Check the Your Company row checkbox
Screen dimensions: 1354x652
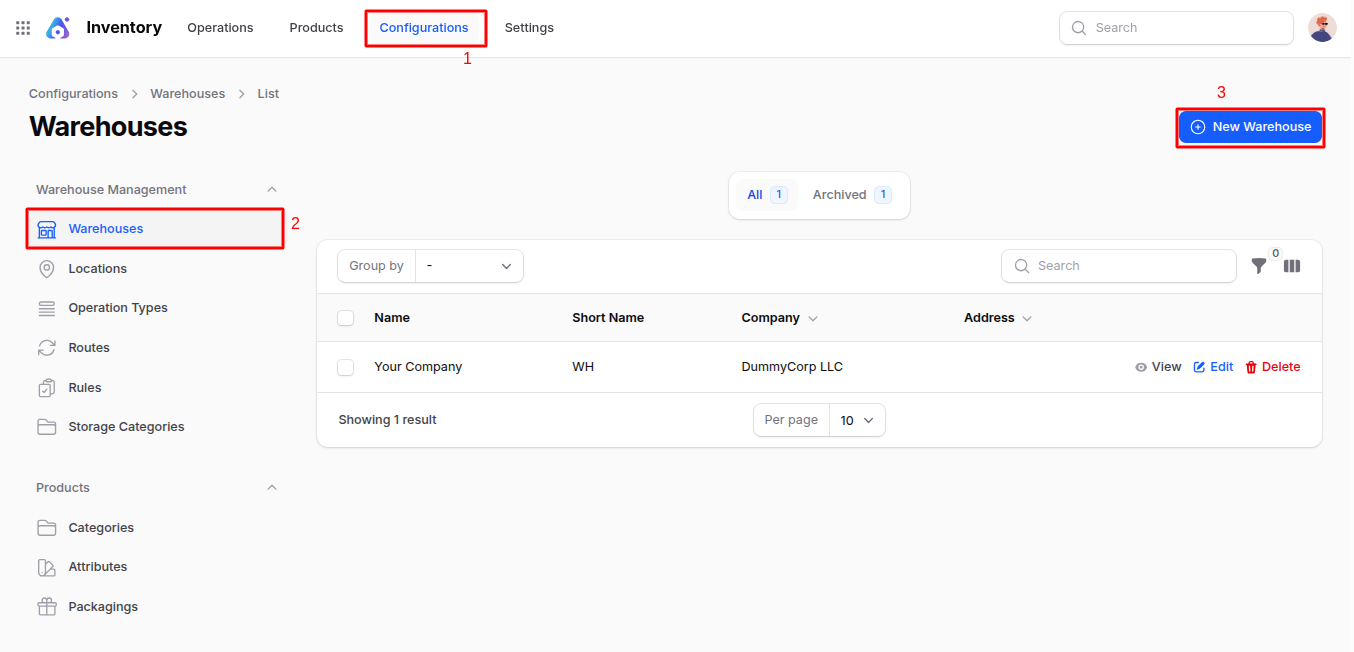[x=346, y=367]
